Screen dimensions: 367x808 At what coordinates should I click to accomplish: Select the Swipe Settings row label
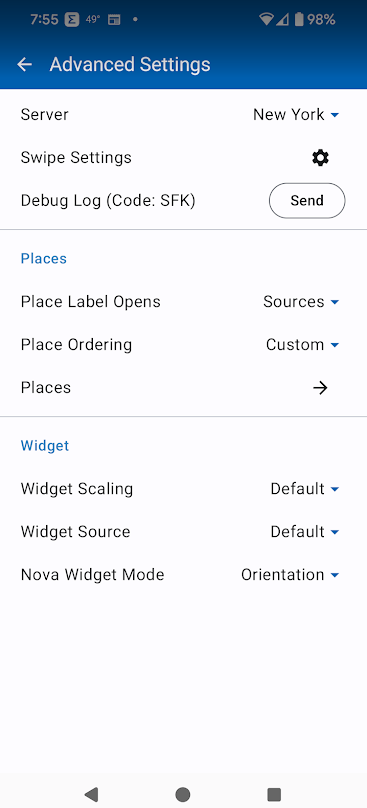(x=76, y=158)
